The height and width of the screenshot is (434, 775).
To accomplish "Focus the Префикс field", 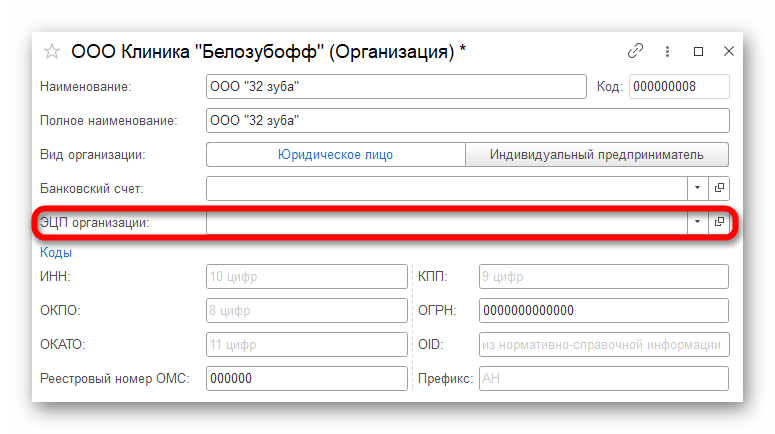I will pos(603,379).
